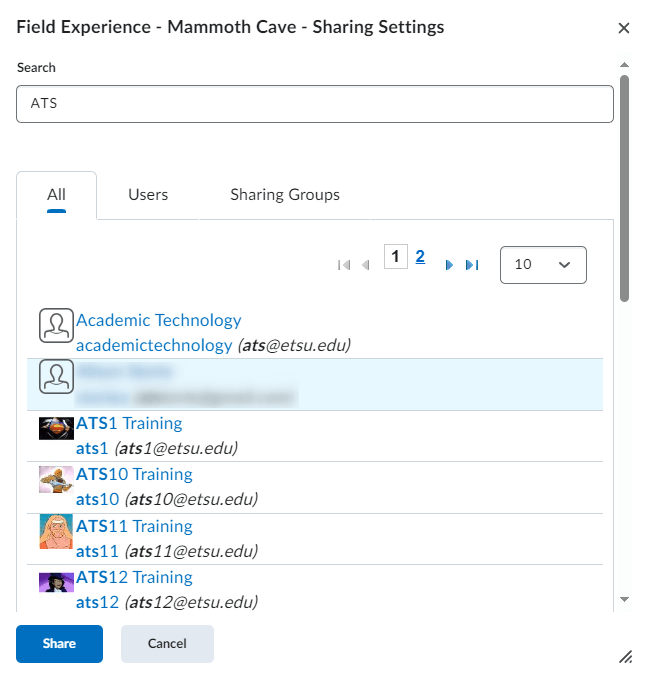Open the results per page dropdown

coord(542,265)
